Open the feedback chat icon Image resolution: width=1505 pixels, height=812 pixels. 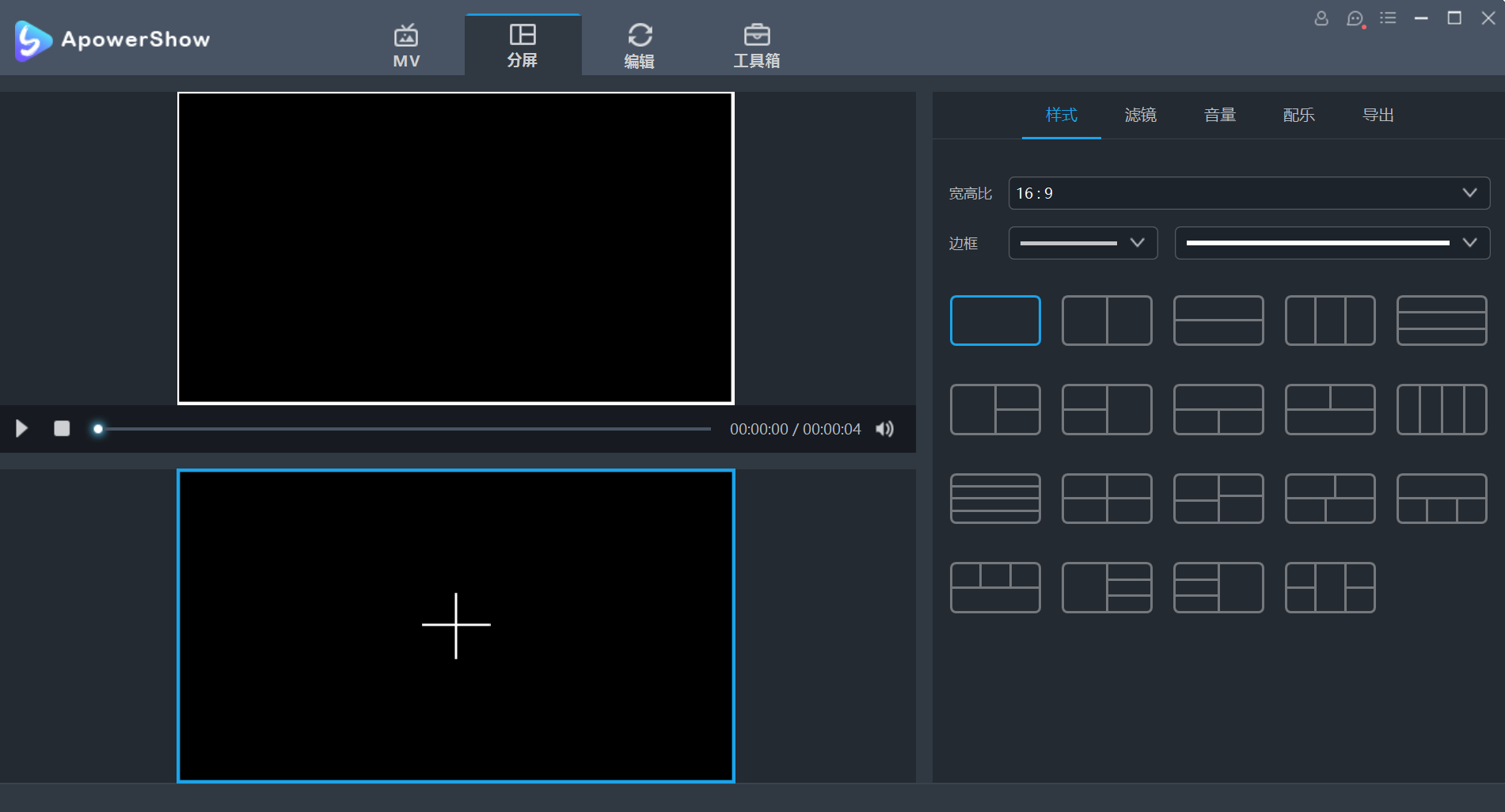[x=1355, y=19]
